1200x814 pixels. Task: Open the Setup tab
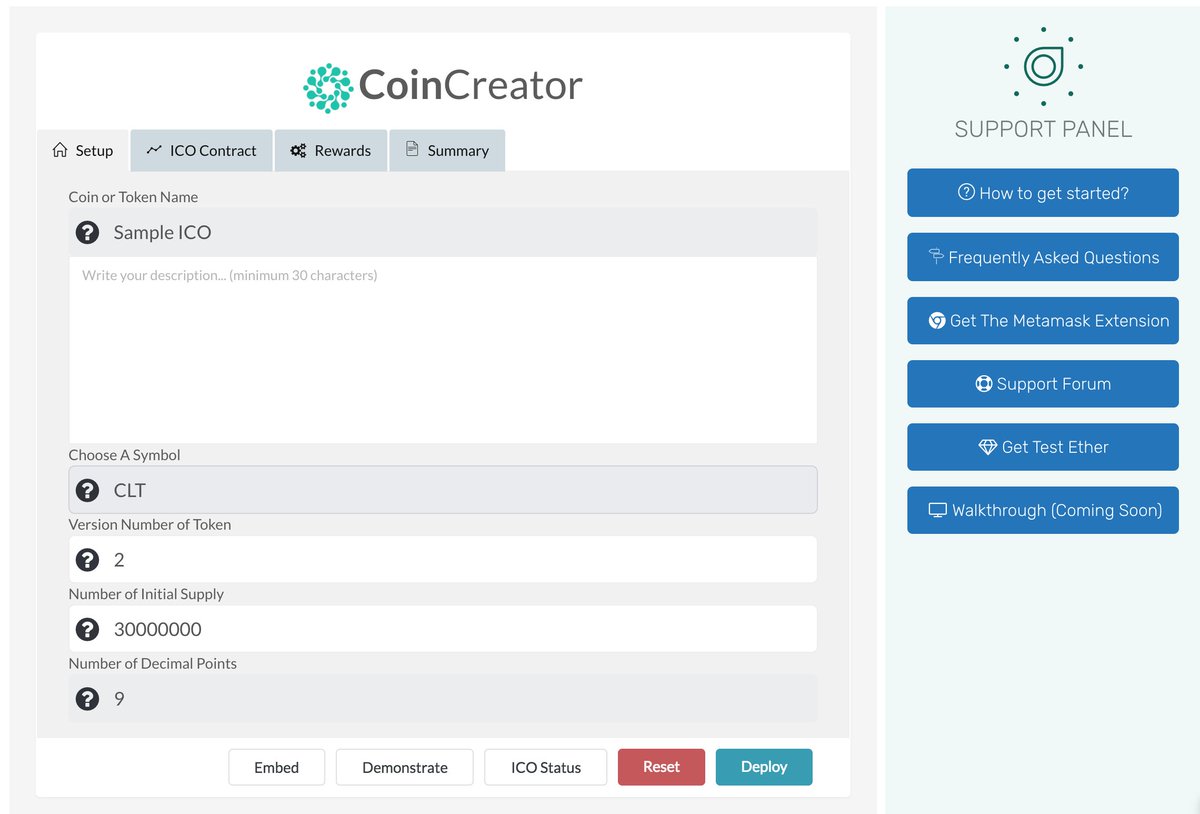click(83, 150)
